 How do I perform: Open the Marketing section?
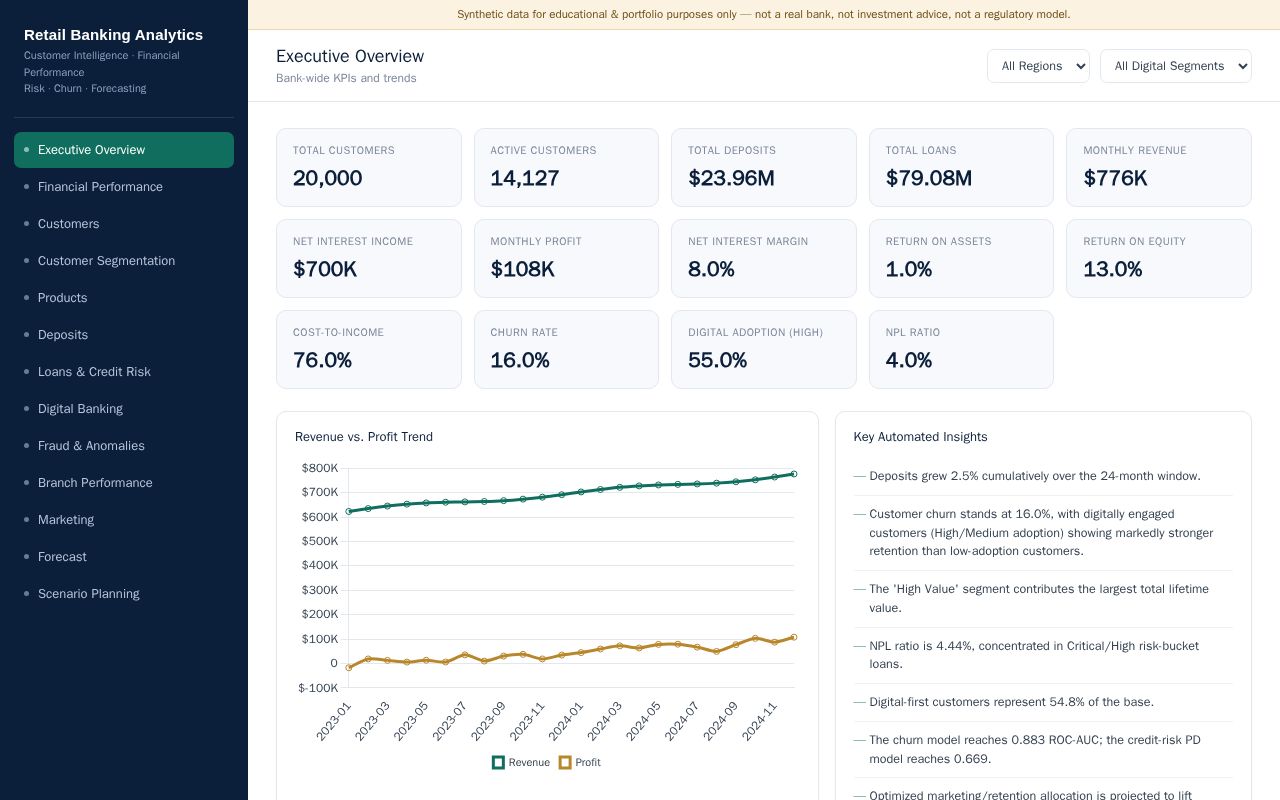[x=124, y=520]
